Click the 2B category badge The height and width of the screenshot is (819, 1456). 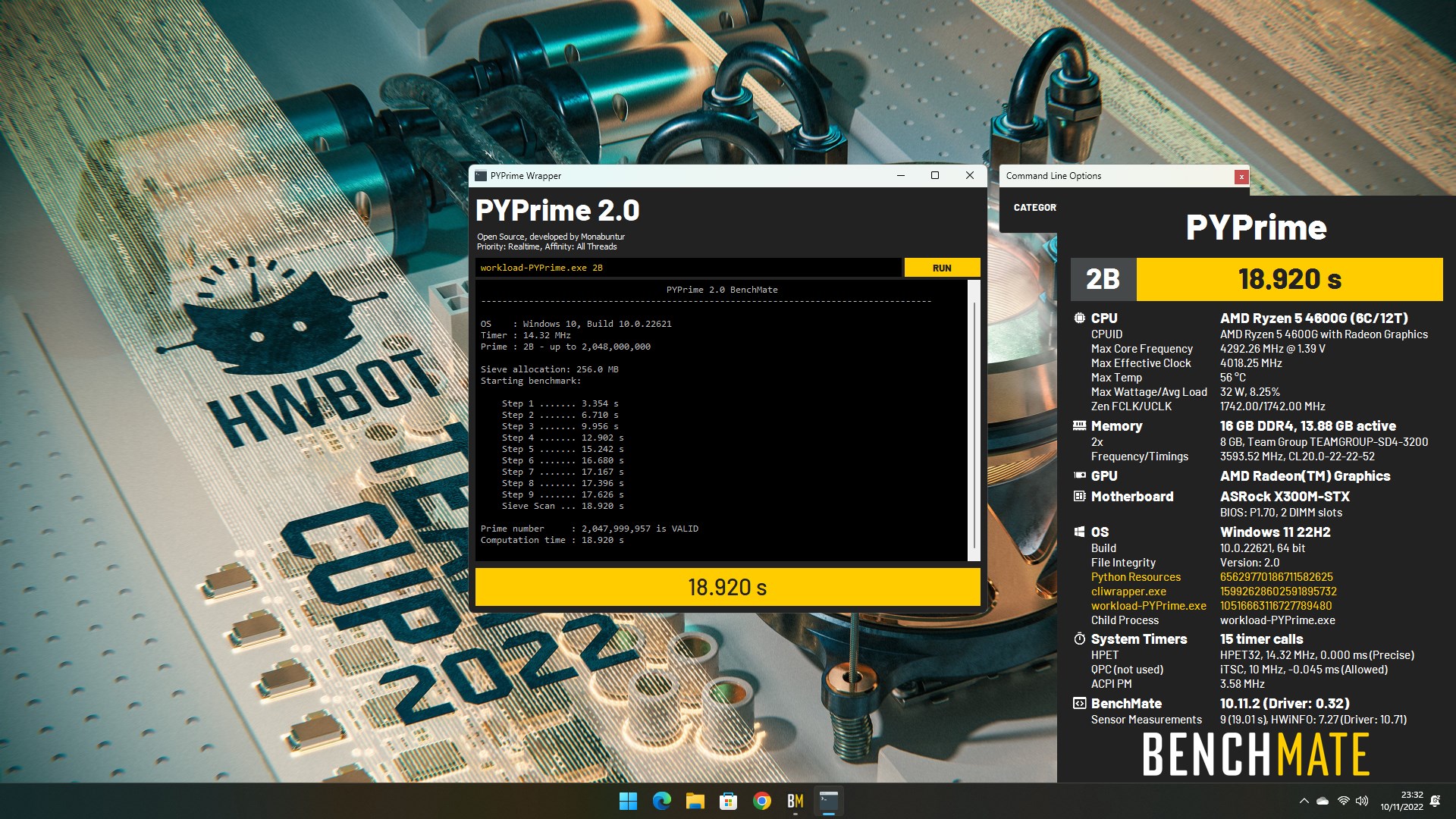[1103, 279]
